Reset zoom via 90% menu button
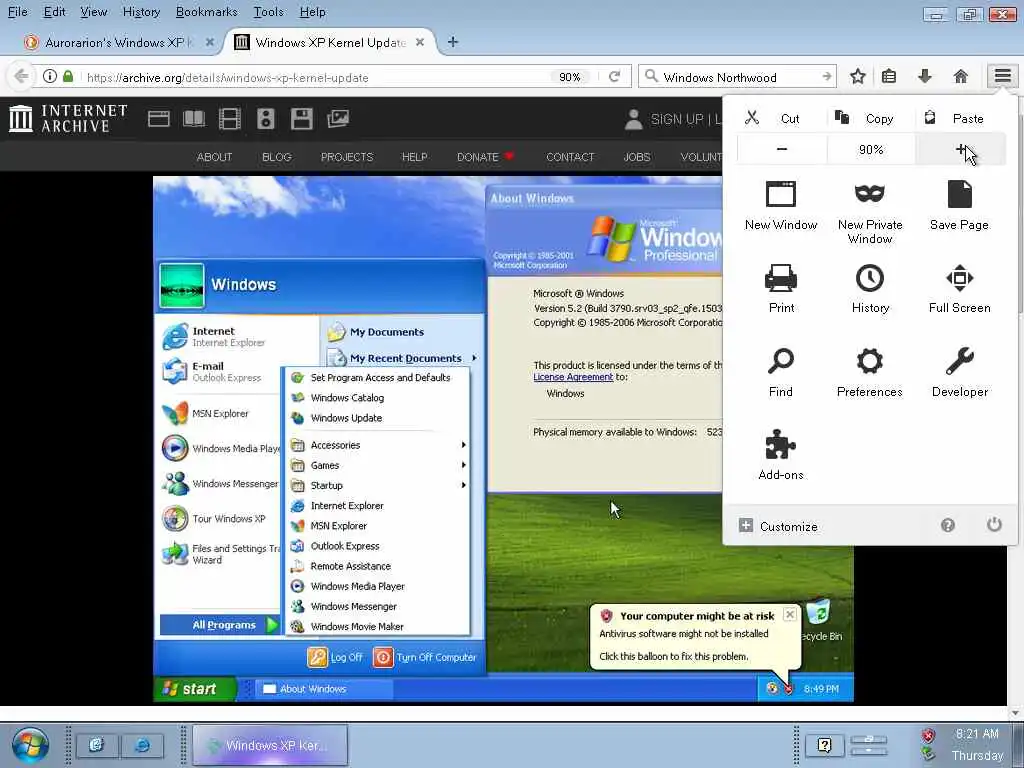 (871, 150)
